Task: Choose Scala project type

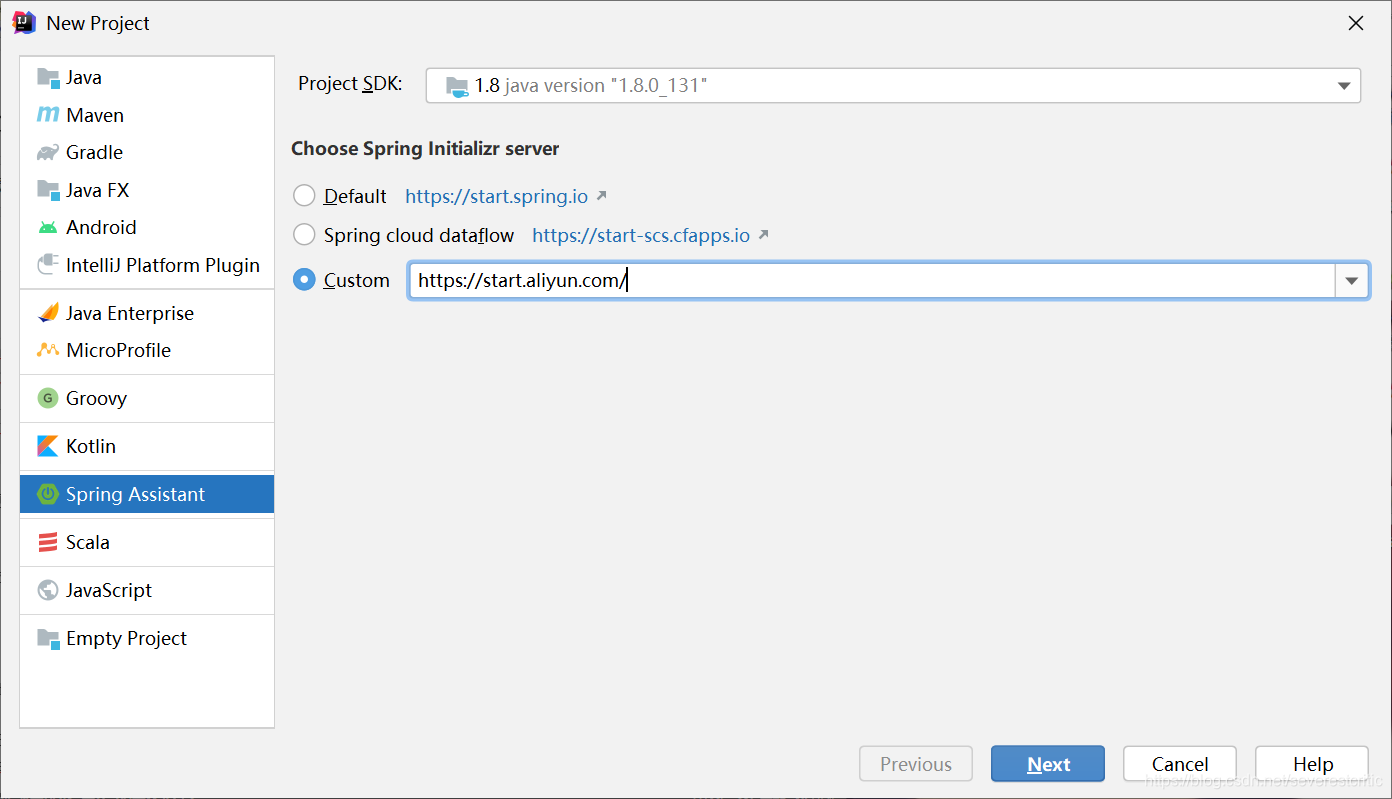Action: pos(147,542)
